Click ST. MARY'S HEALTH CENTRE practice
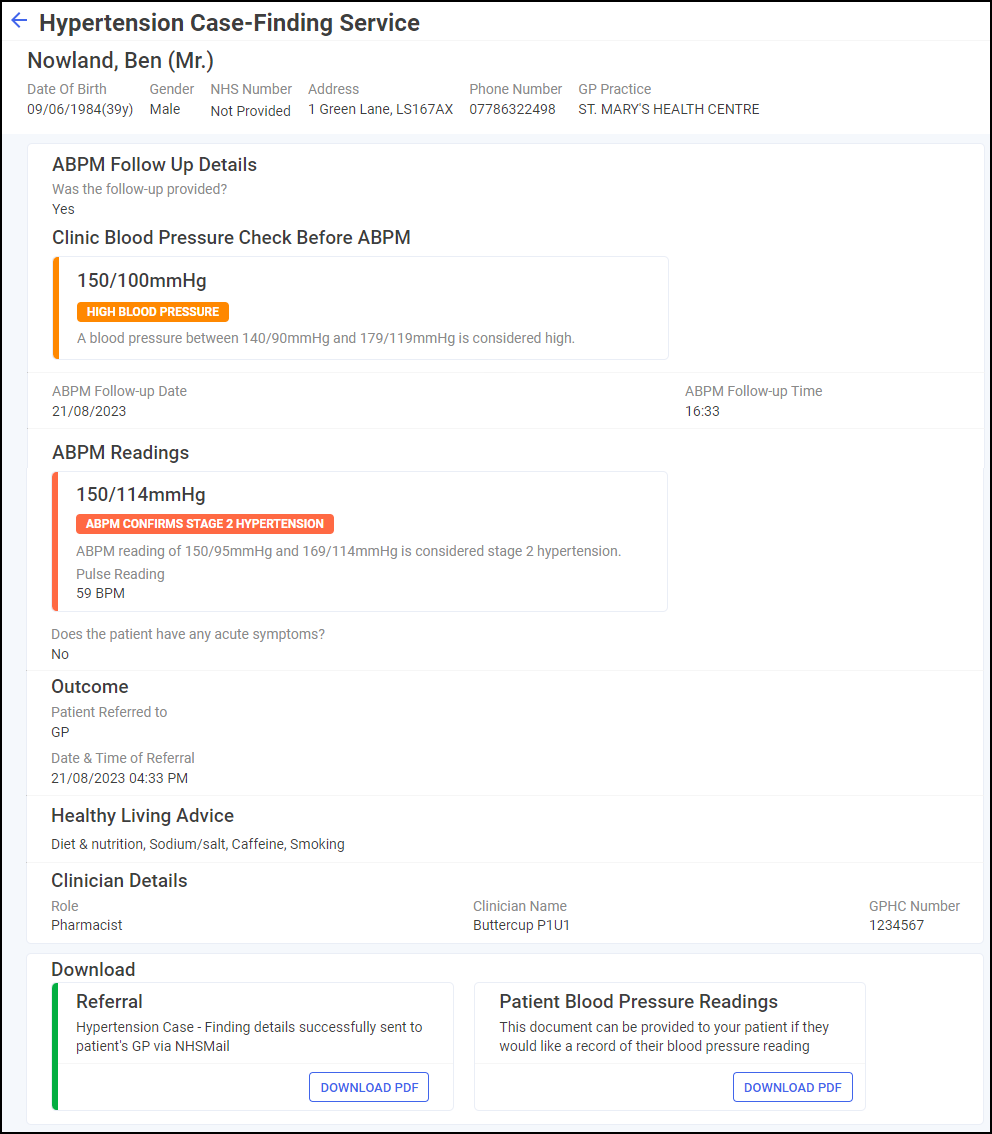992x1134 pixels. pyautogui.click(x=669, y=109)
